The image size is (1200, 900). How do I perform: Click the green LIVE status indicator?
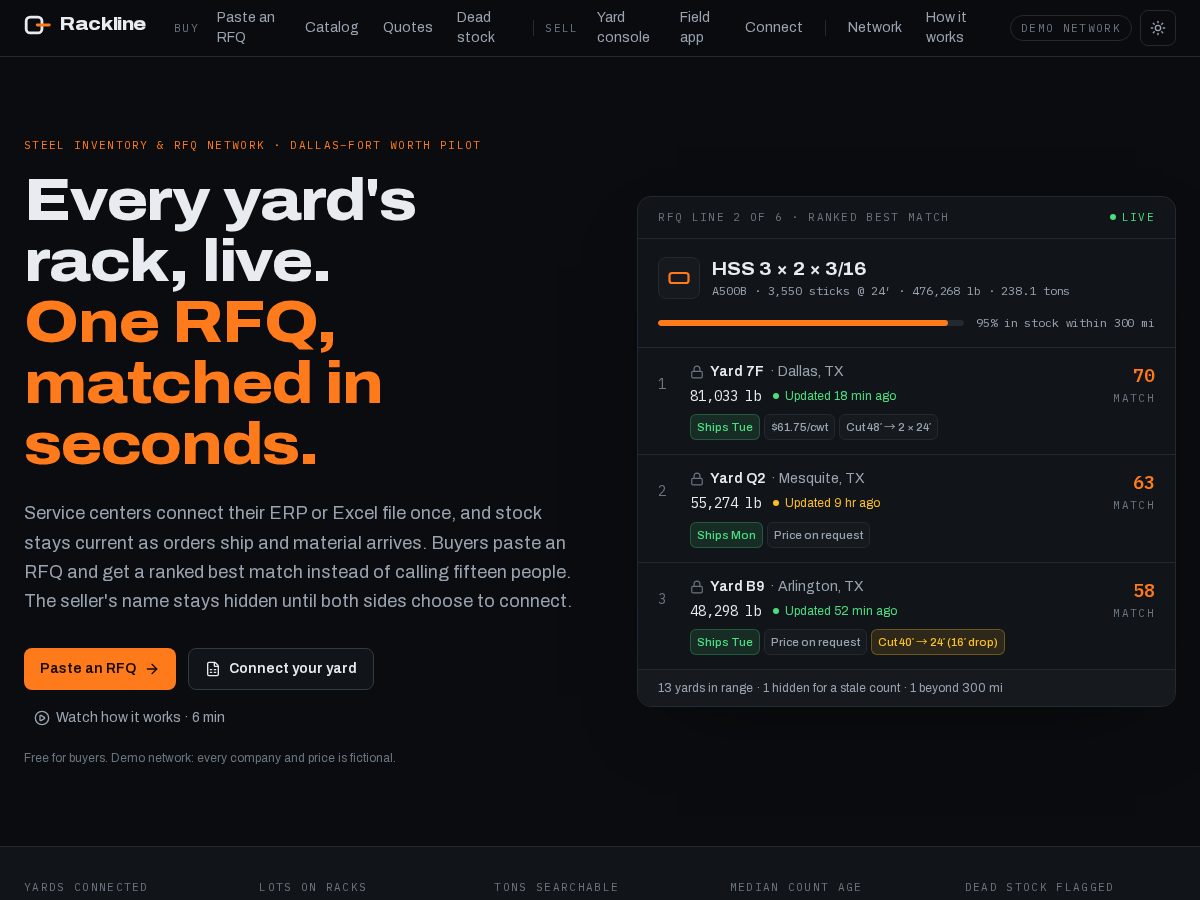click(x=1132, y=217)
